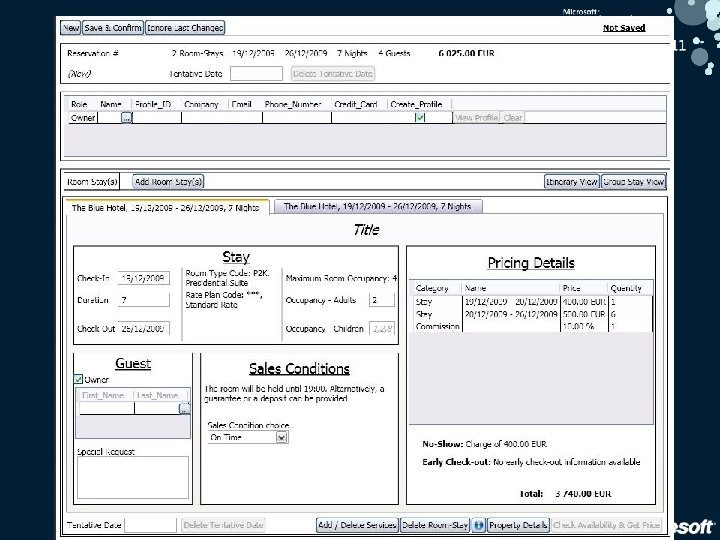This screenshot has width=720, height=540.
Task: Add a room stay with Add Room Stay(s)
Action: [x=168, y=181]
